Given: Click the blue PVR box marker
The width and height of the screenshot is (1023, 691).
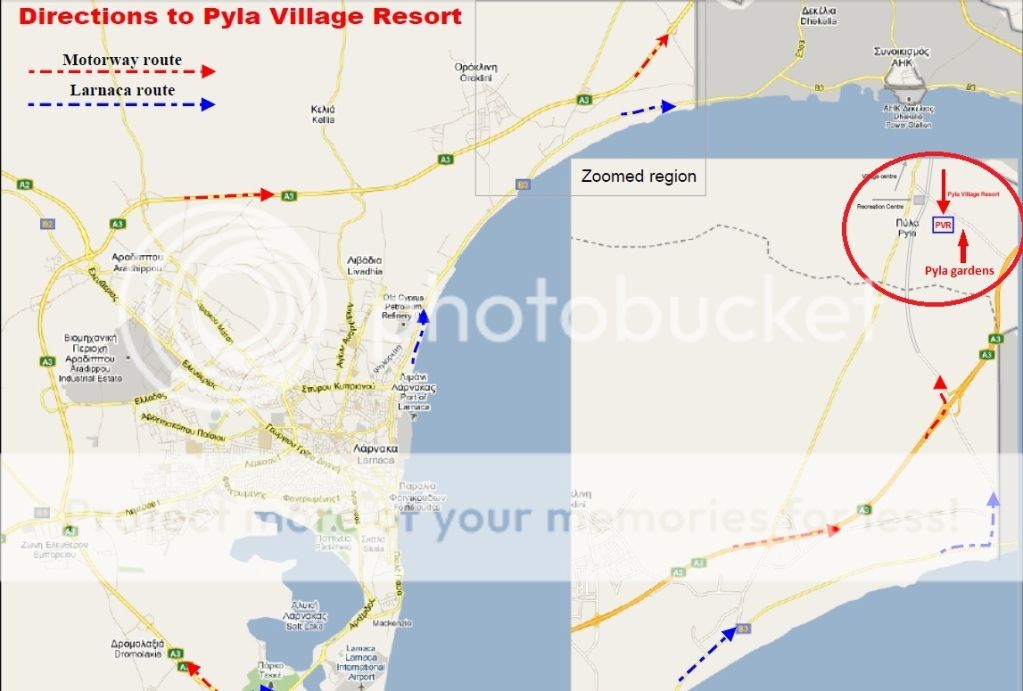Looking at the screenshot, I should pos(943,225).
